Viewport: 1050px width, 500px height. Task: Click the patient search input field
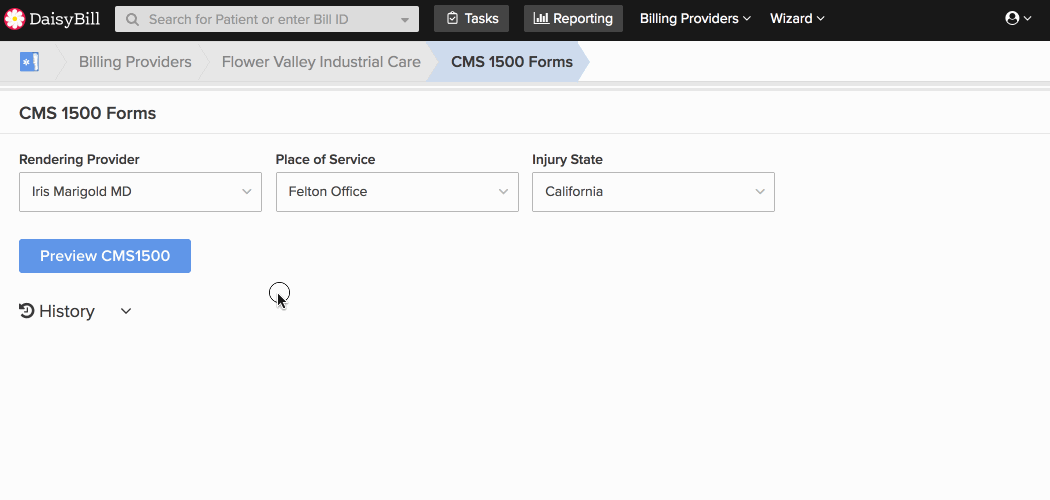click(x=267, y=19)
